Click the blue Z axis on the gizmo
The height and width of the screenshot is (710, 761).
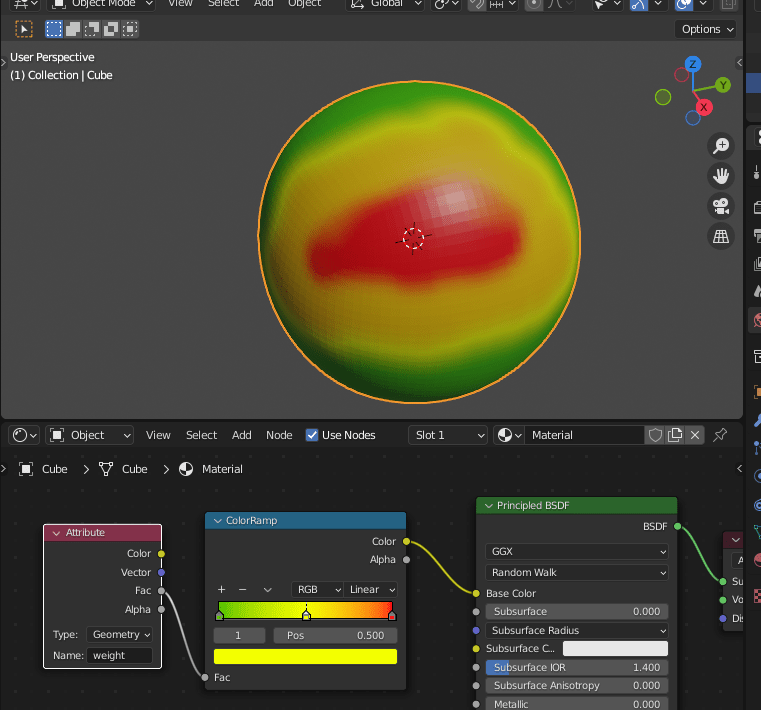(x=693, y=64)
